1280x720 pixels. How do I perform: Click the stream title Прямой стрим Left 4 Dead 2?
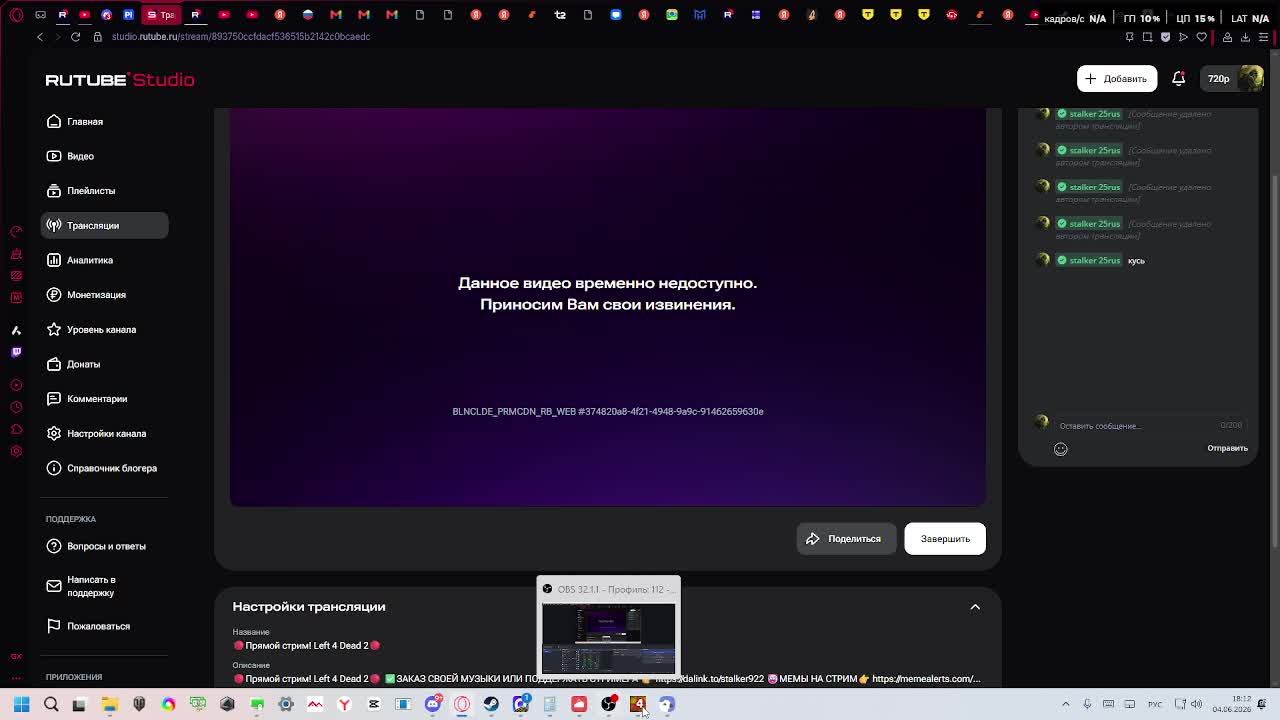(307, 645)
